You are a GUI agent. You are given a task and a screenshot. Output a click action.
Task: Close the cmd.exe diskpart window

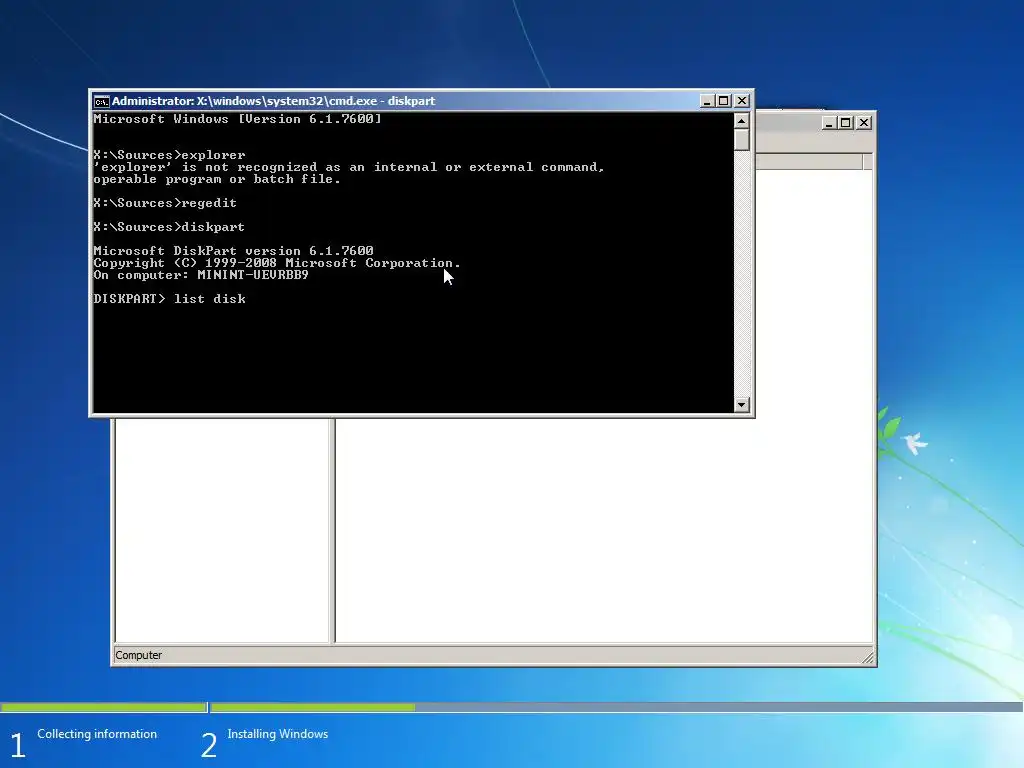pos(741,101)
